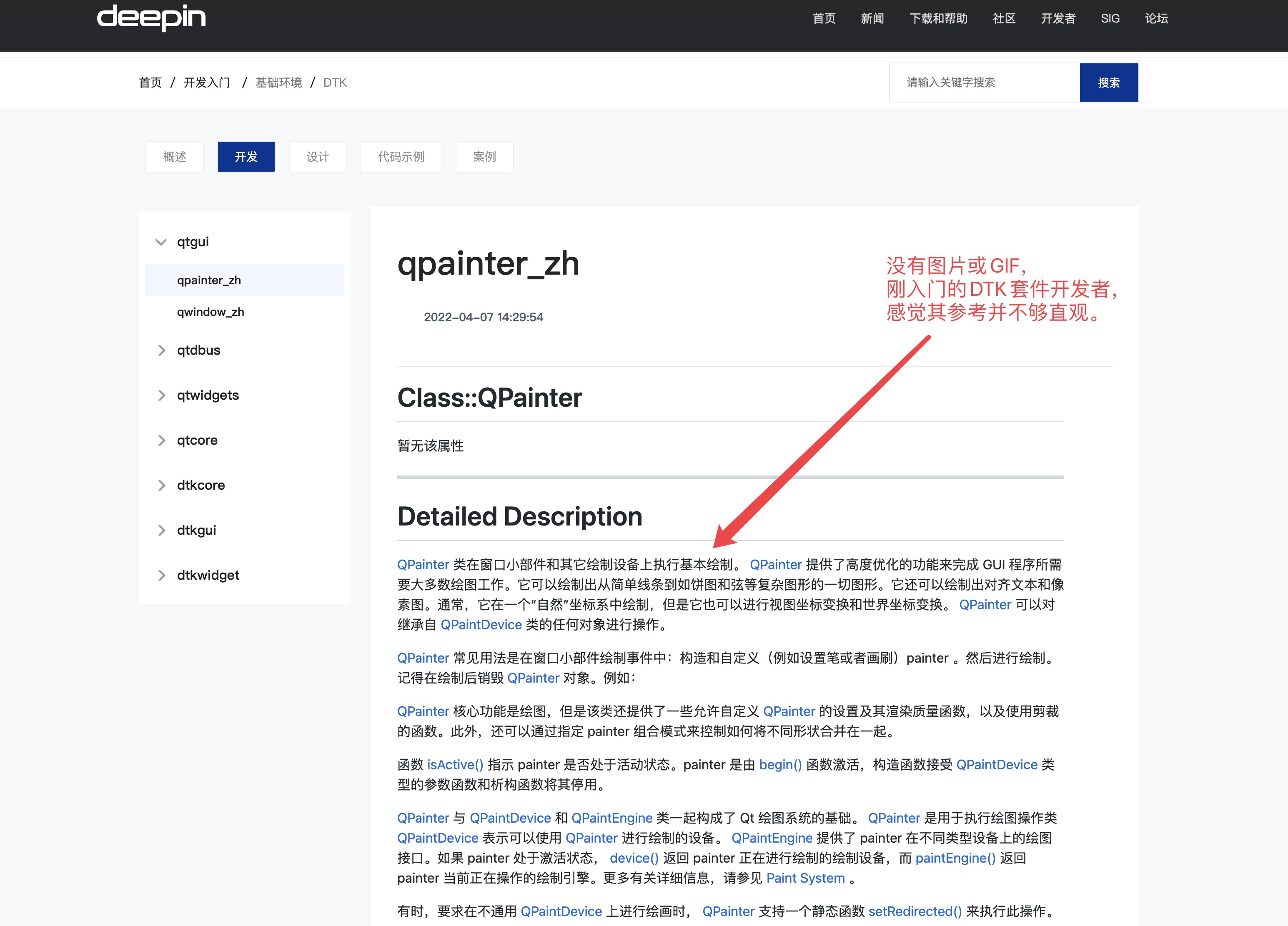Expand the qtwidgets section chevron
The height and width of the screenshot is (926, 1288).
(x=161, y=395)
